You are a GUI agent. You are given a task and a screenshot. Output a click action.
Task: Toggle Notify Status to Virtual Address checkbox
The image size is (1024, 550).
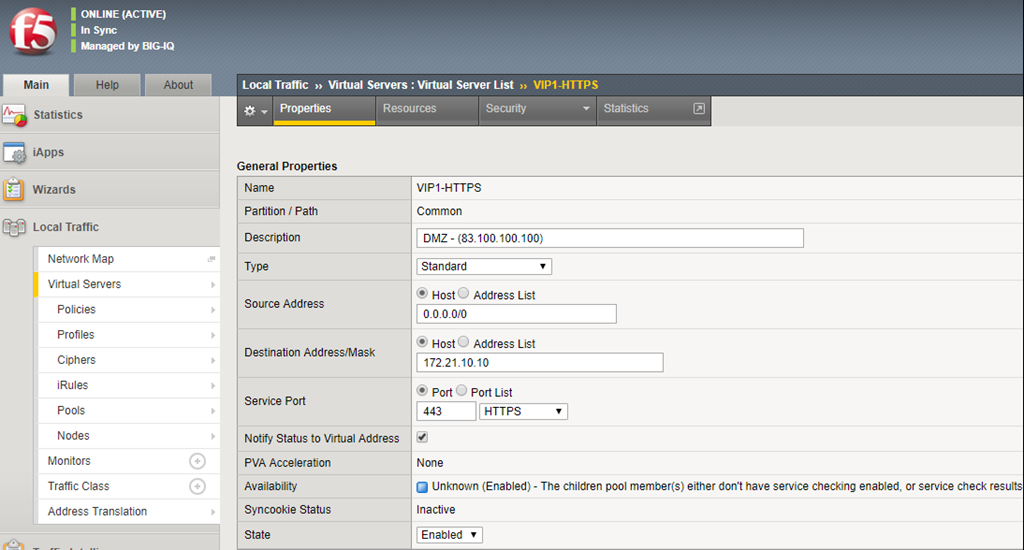[x=423, y=438]
